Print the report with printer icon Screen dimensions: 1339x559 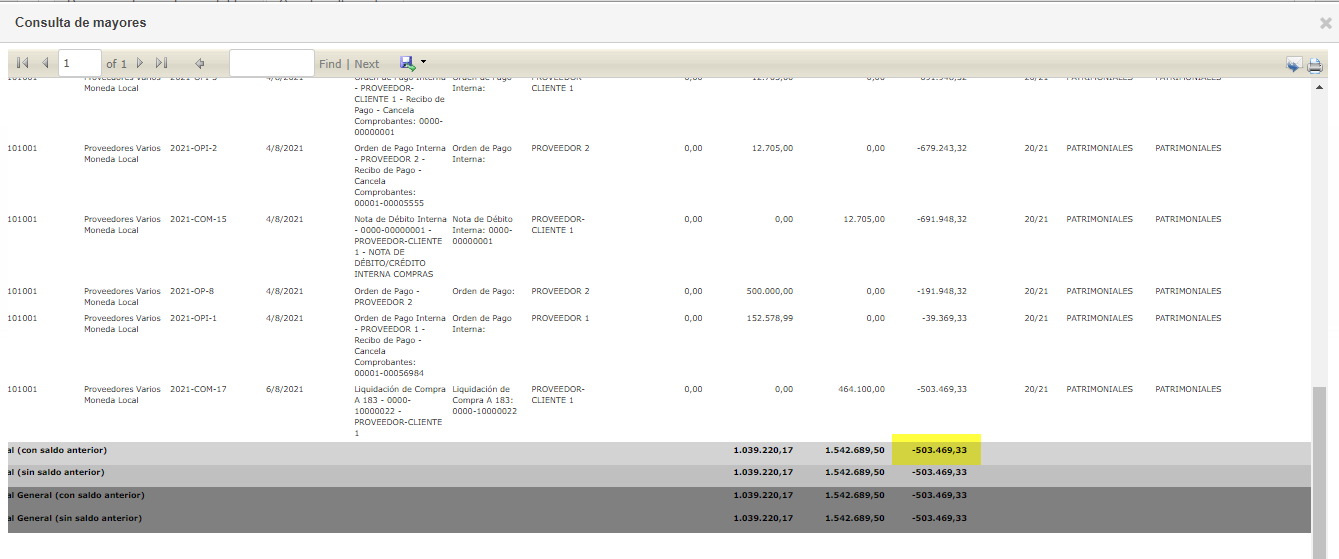[1315, 65]
